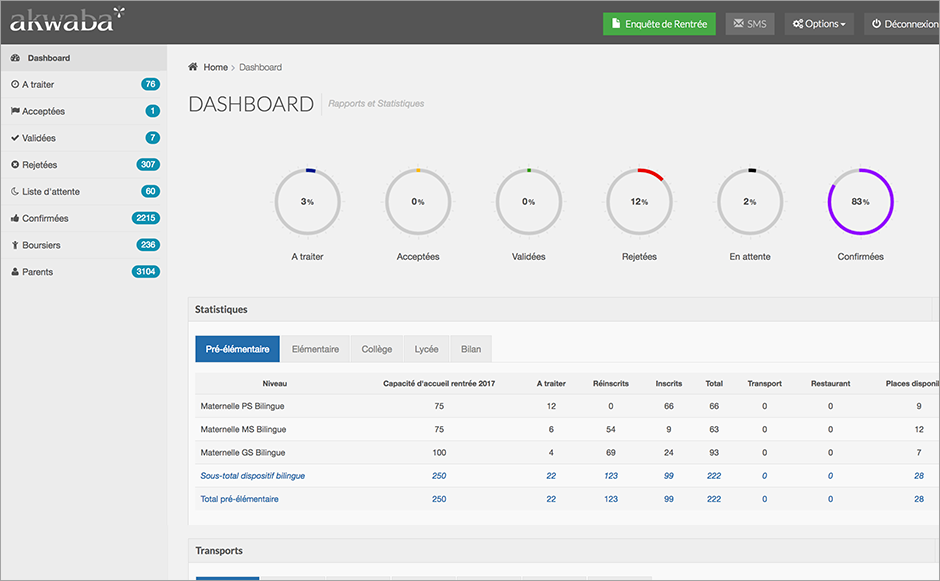Click the moon icon beside Liste d'attente
Viewport: 940px width, 581px height.
coord(15,191)
